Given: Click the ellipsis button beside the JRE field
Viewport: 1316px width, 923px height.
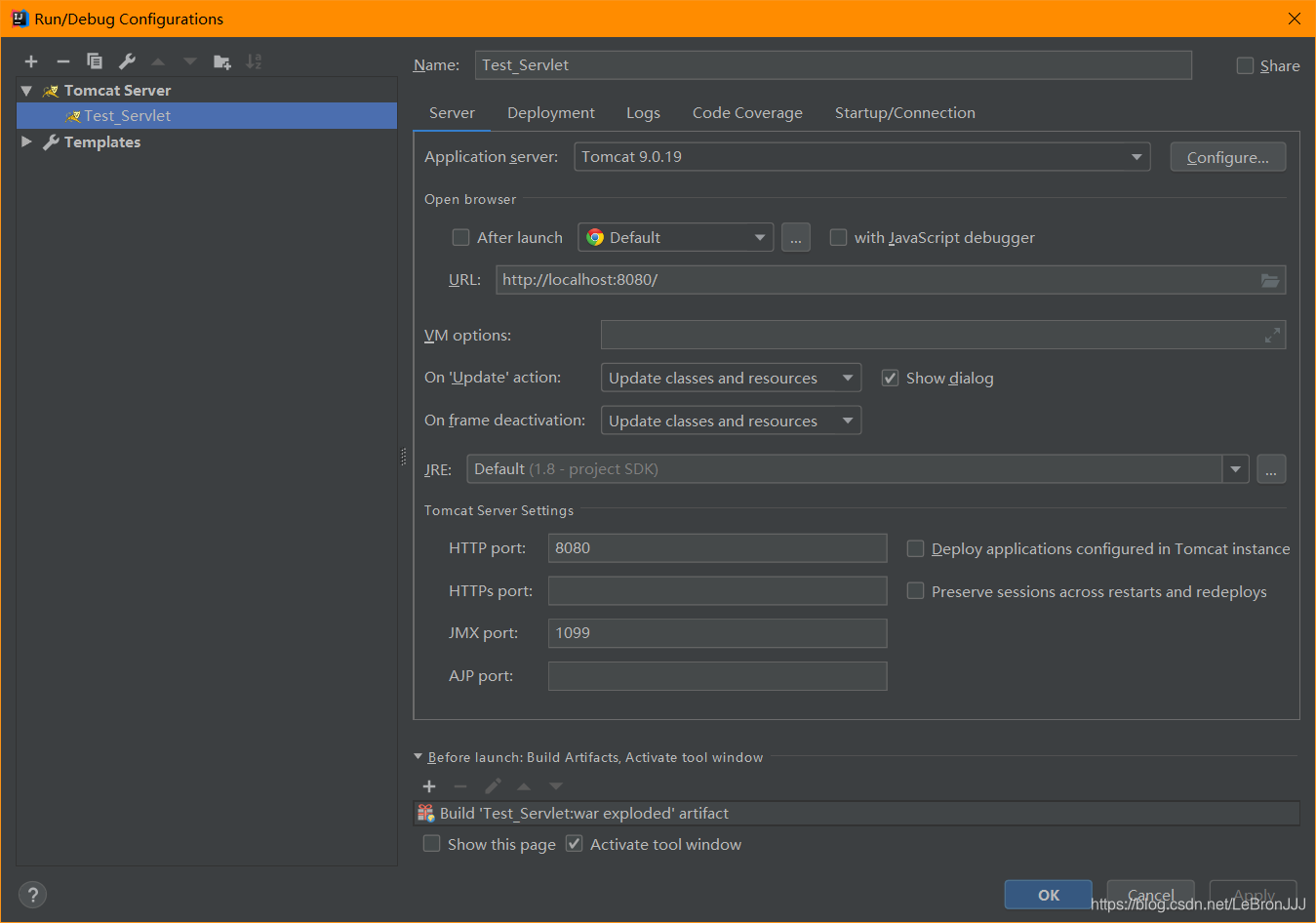Looking at the screenshot, I should coord(1271,469).
